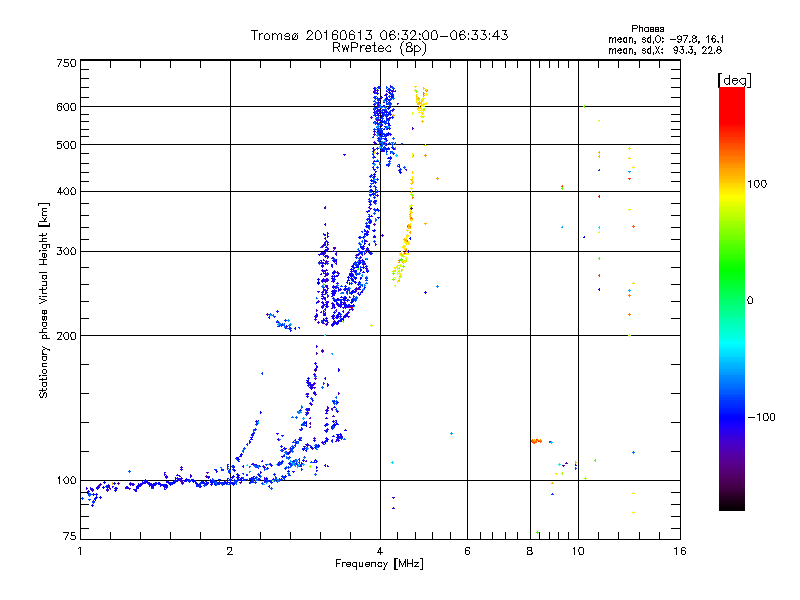Click the colorbar '100' tick label

[x=757, y=184]
